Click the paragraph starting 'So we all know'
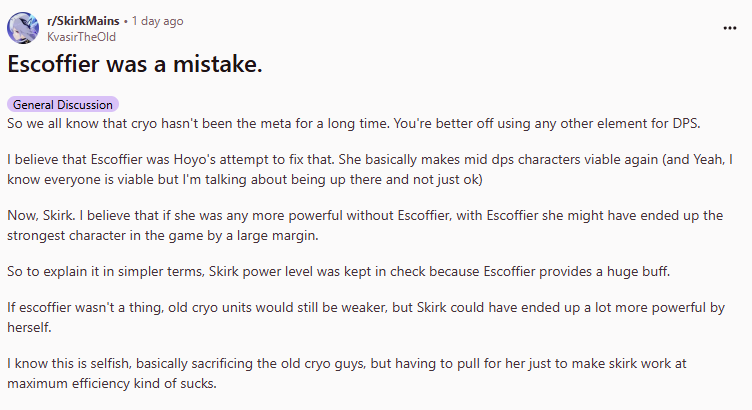This screenshot has width=752, height=410. 353,123
